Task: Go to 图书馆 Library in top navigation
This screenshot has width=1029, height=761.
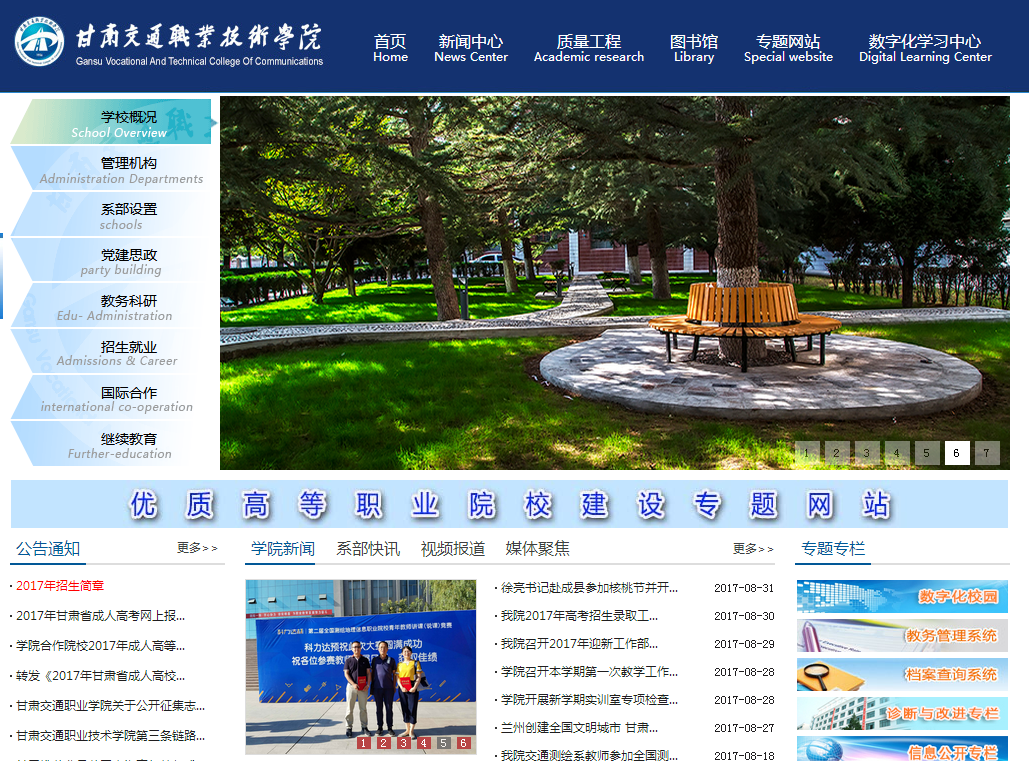Action: (x=693, y=48)
